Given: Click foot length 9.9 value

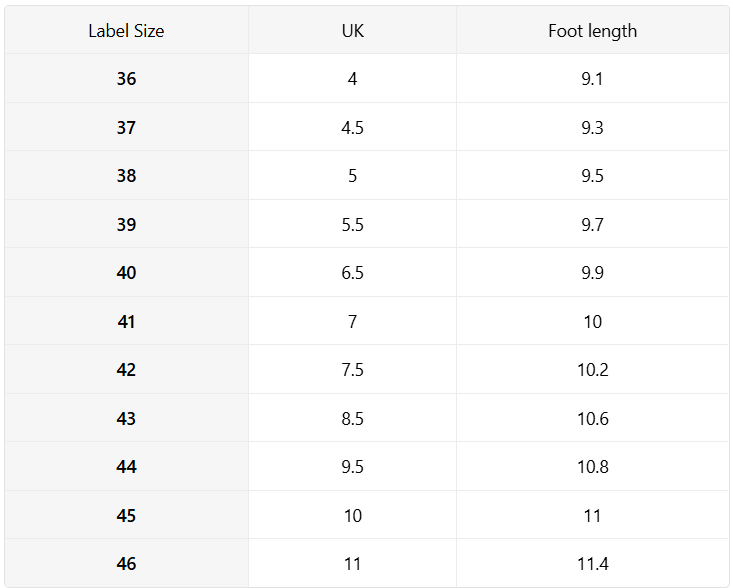Looking at the screenshot, I should point(592,272).
